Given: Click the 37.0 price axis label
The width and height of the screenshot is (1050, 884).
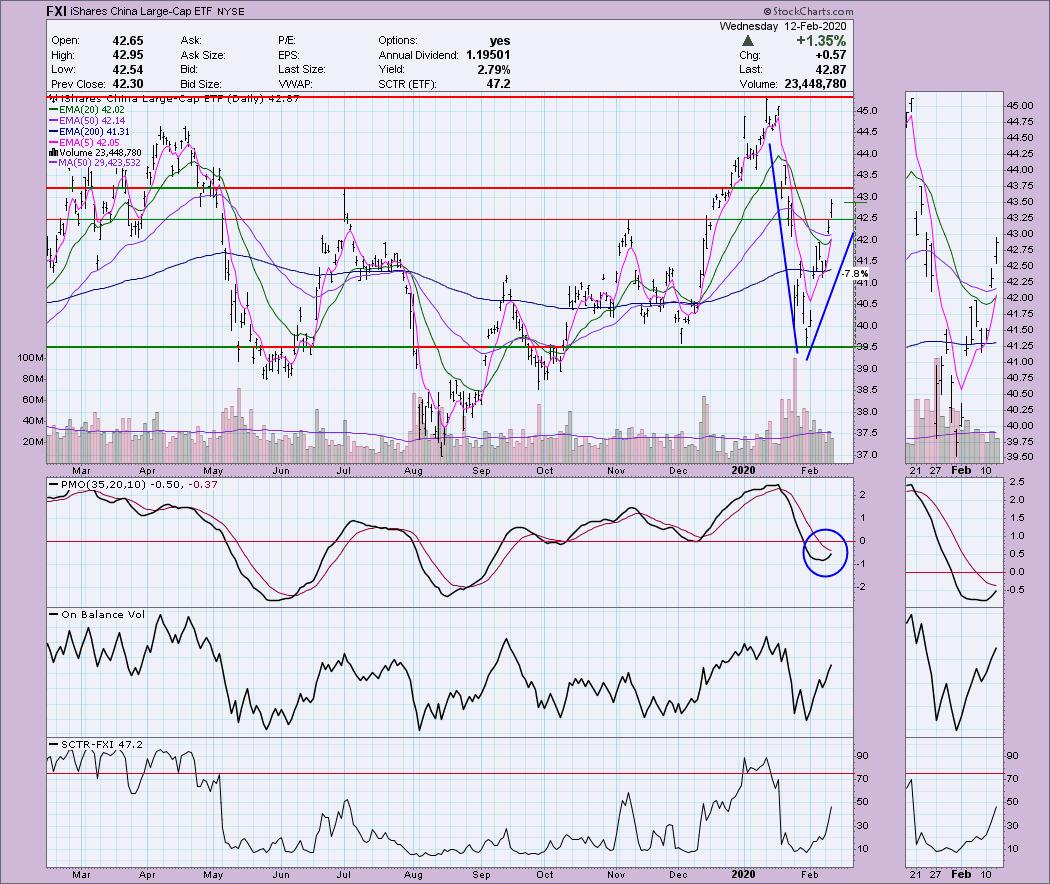Looking at the screenshot, I should pos(868,455).
